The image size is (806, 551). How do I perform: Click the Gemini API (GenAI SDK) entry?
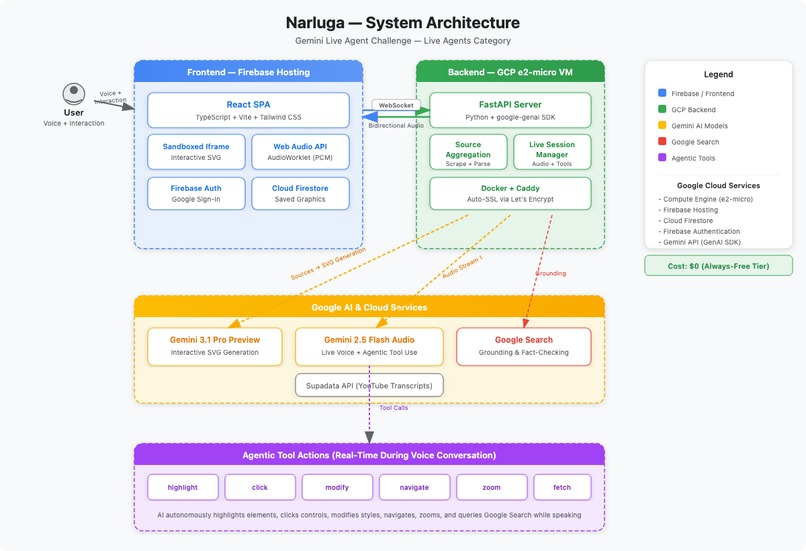[699, 242]
